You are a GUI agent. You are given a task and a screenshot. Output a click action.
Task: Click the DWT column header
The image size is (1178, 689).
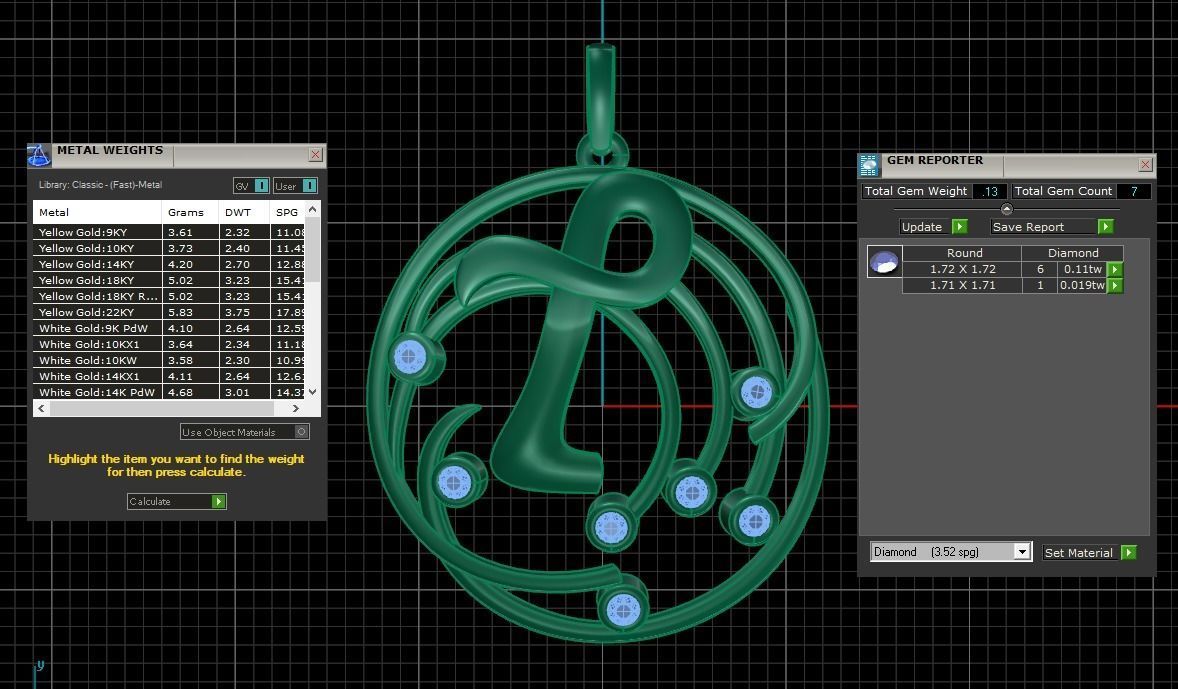(244, 213)
